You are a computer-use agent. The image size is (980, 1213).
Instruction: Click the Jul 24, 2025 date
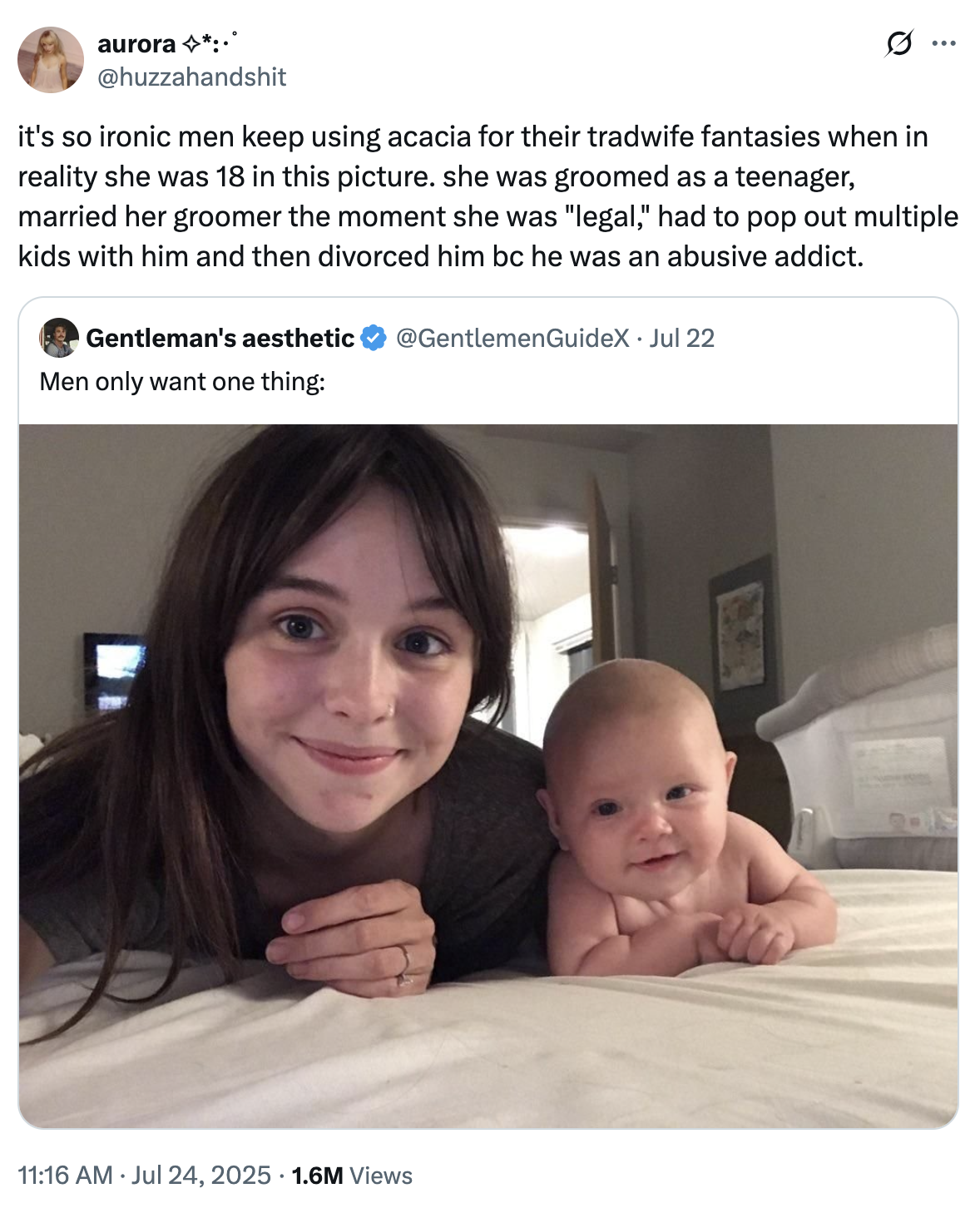pos(201,1175)
